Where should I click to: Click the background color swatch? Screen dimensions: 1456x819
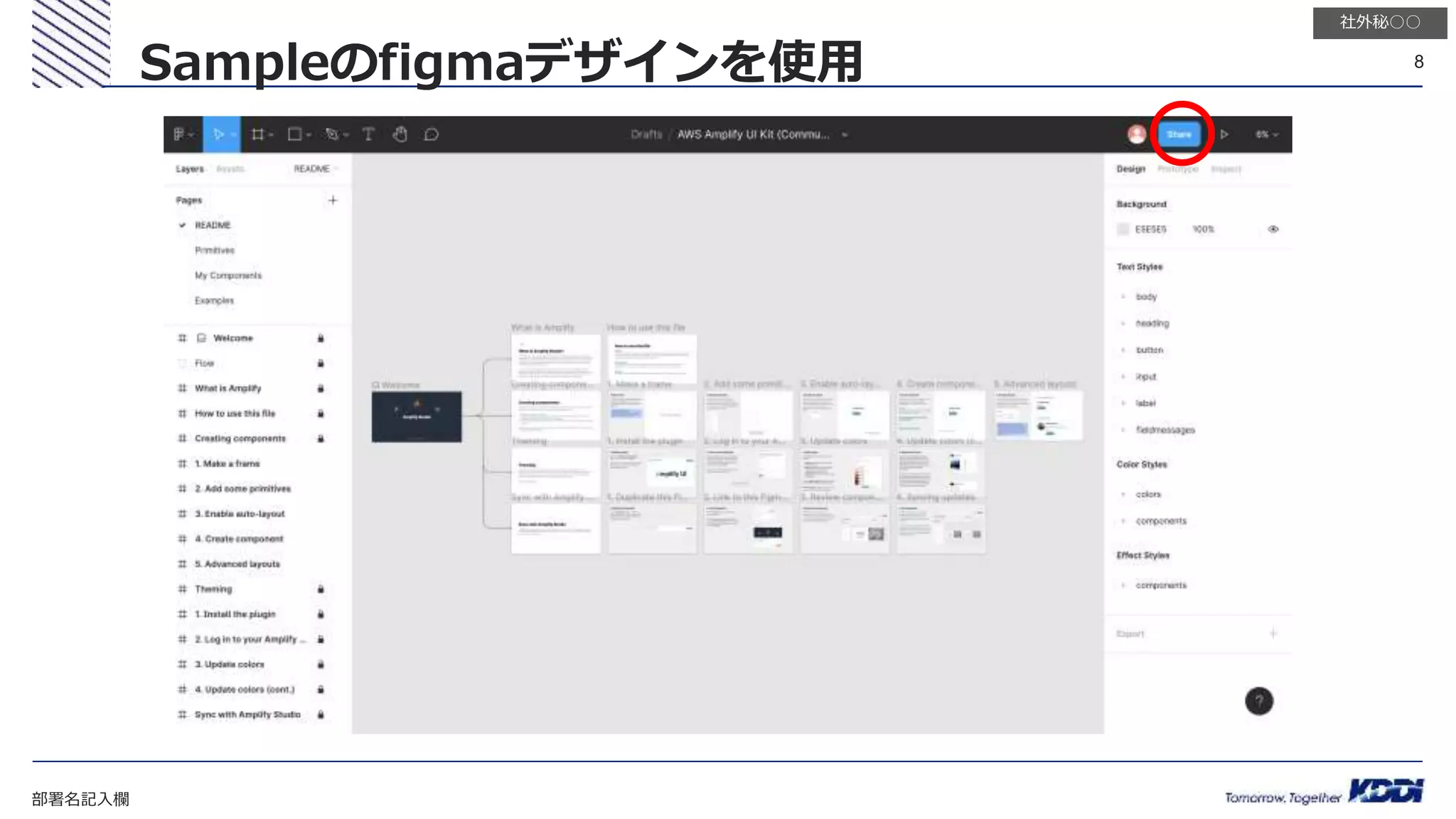pos(1123,230)
